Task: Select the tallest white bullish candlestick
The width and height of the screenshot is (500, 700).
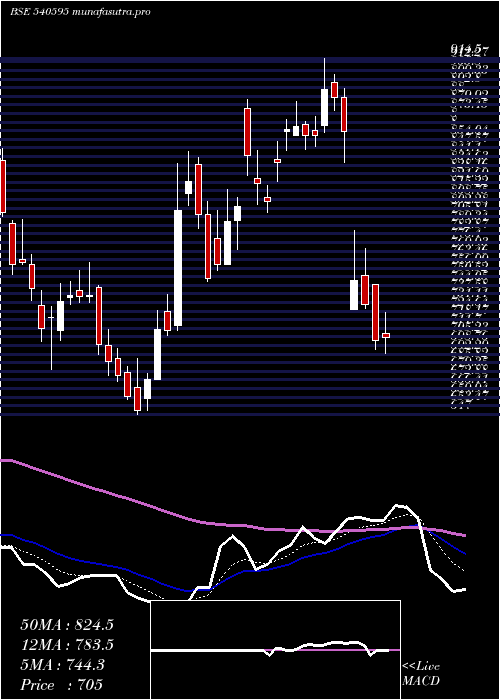Action: point(178,268)
